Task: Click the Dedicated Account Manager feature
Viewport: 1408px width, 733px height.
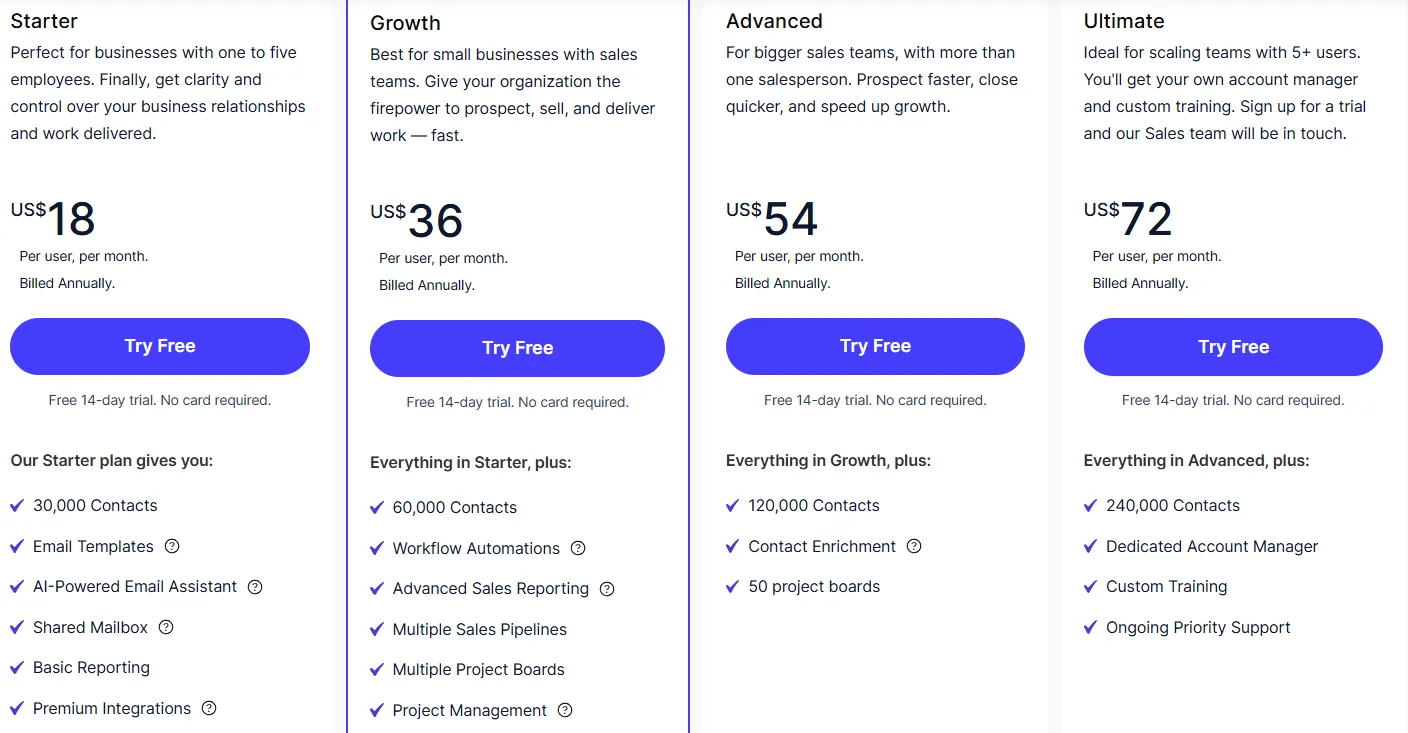Action: 1212,546
